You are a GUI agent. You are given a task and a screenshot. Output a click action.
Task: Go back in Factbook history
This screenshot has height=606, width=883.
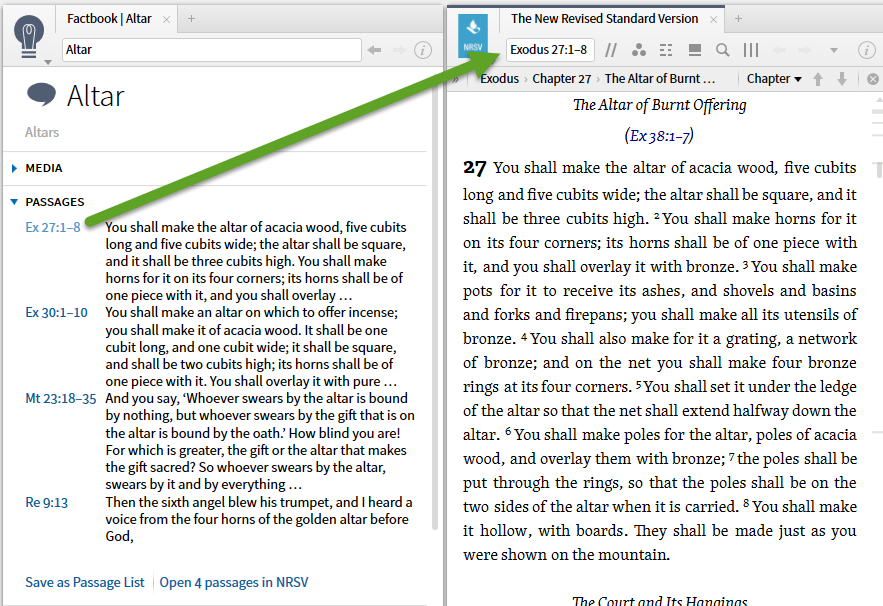374,50
